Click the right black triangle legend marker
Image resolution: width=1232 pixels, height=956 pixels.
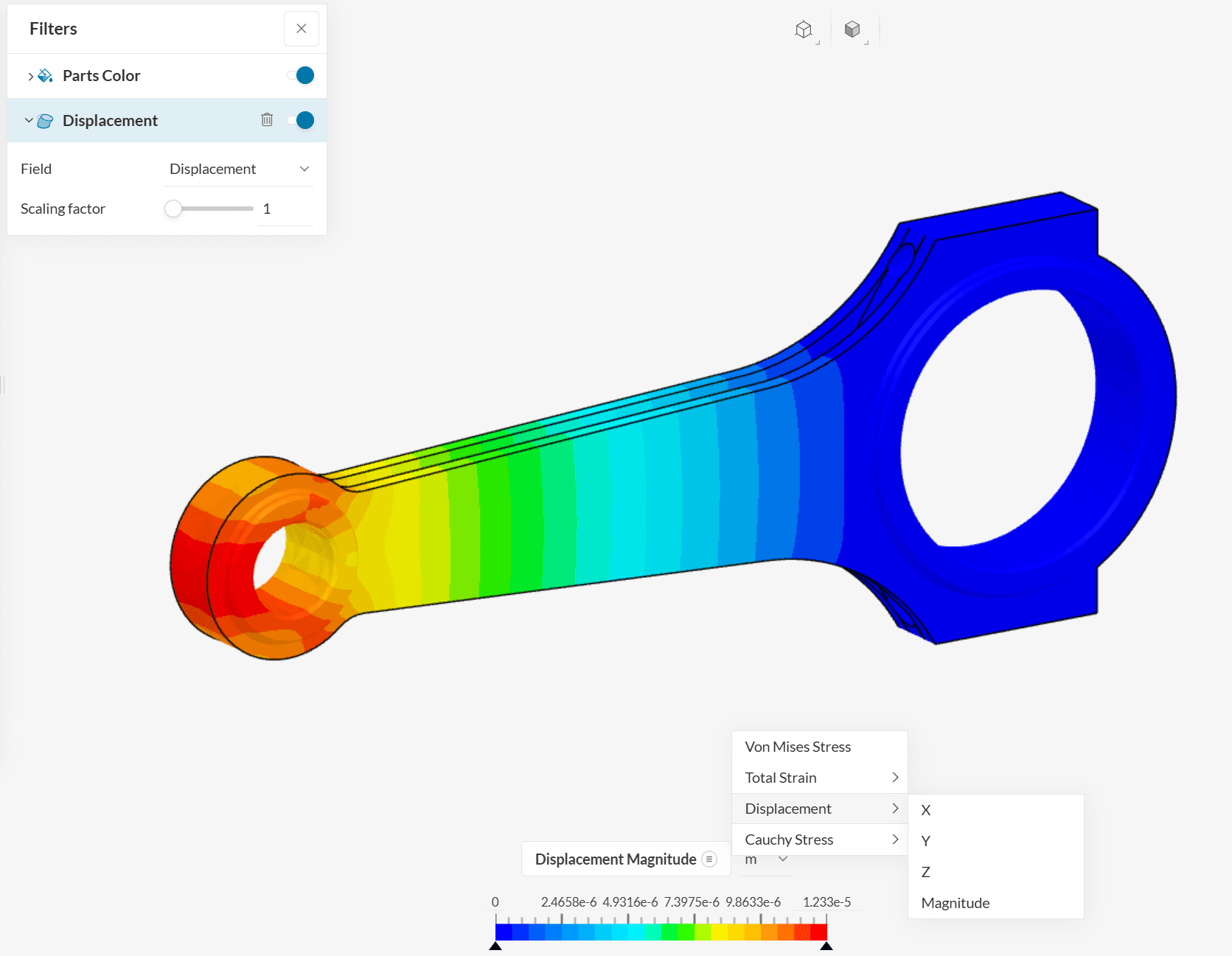[x=826, y=946]
